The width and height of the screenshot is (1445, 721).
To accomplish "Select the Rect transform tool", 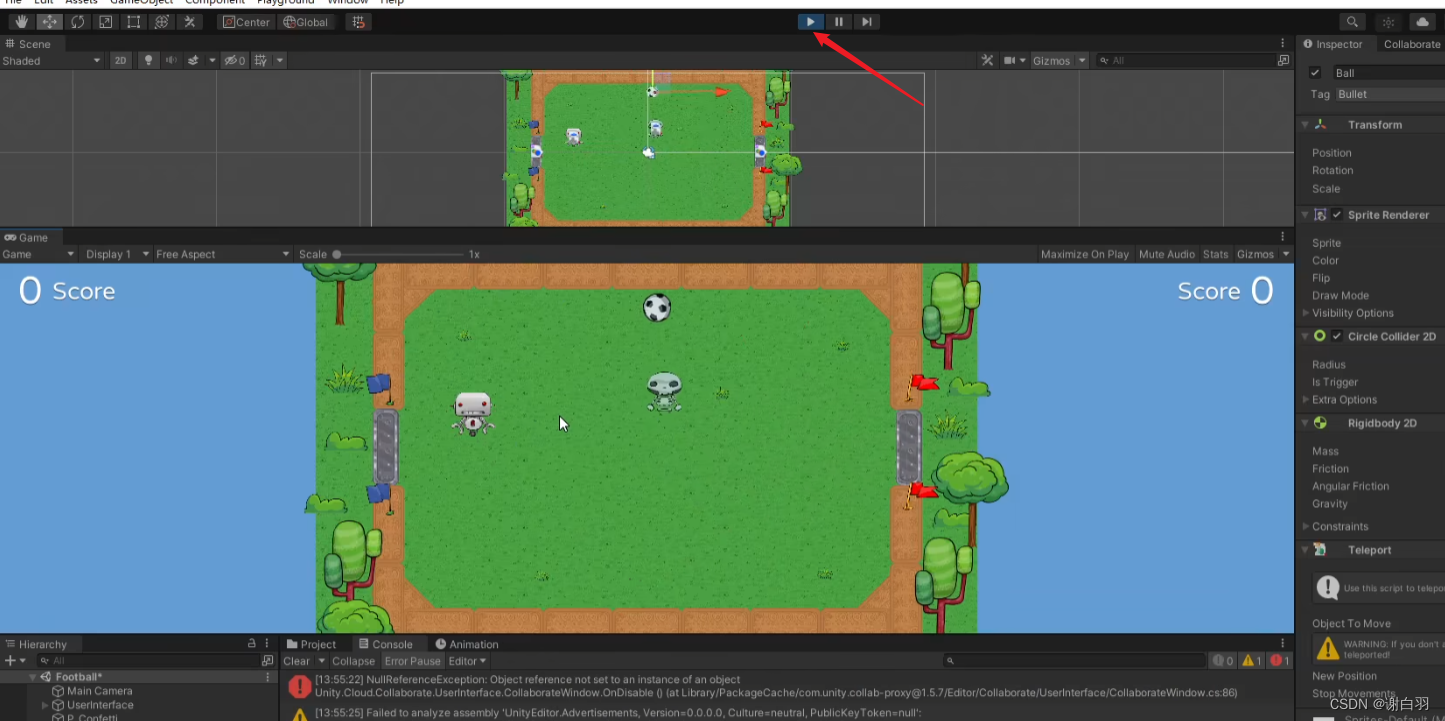I will [133, 22].
